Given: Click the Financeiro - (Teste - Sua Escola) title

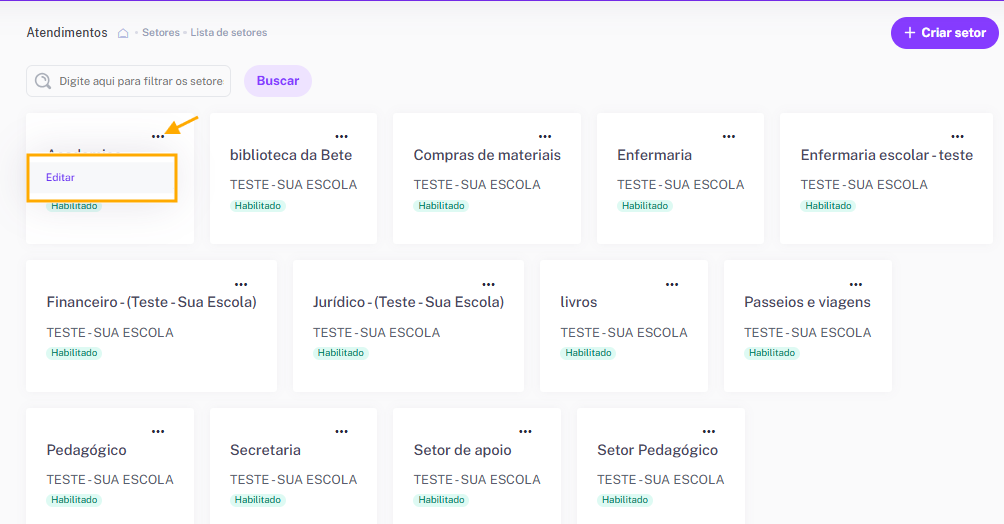Looking at the screenshot, I should (x=152, y=302).
